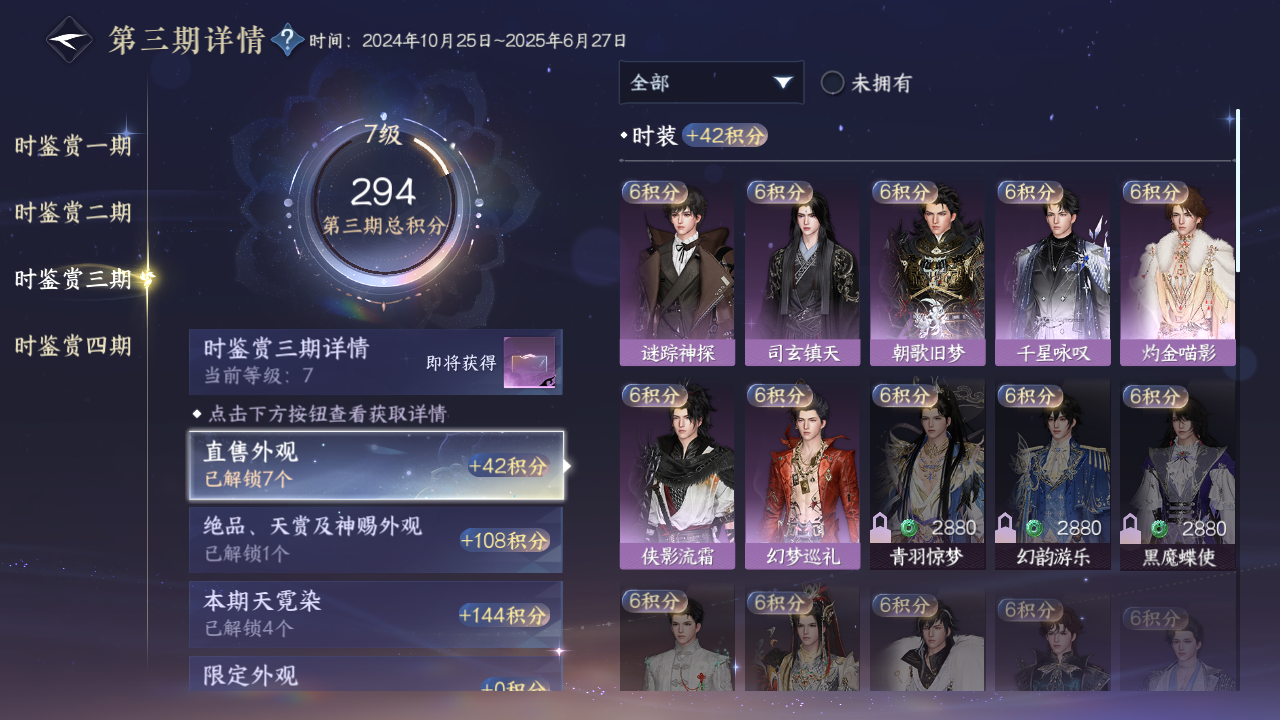Viewport: 1280px width, 720px height.
Task: Click the 6积分 badge on 谜踪神探
Action: pos(654,192)
